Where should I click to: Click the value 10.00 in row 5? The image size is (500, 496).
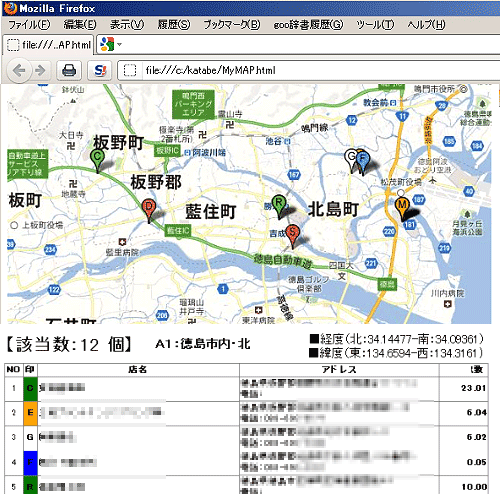click(474, 487)
